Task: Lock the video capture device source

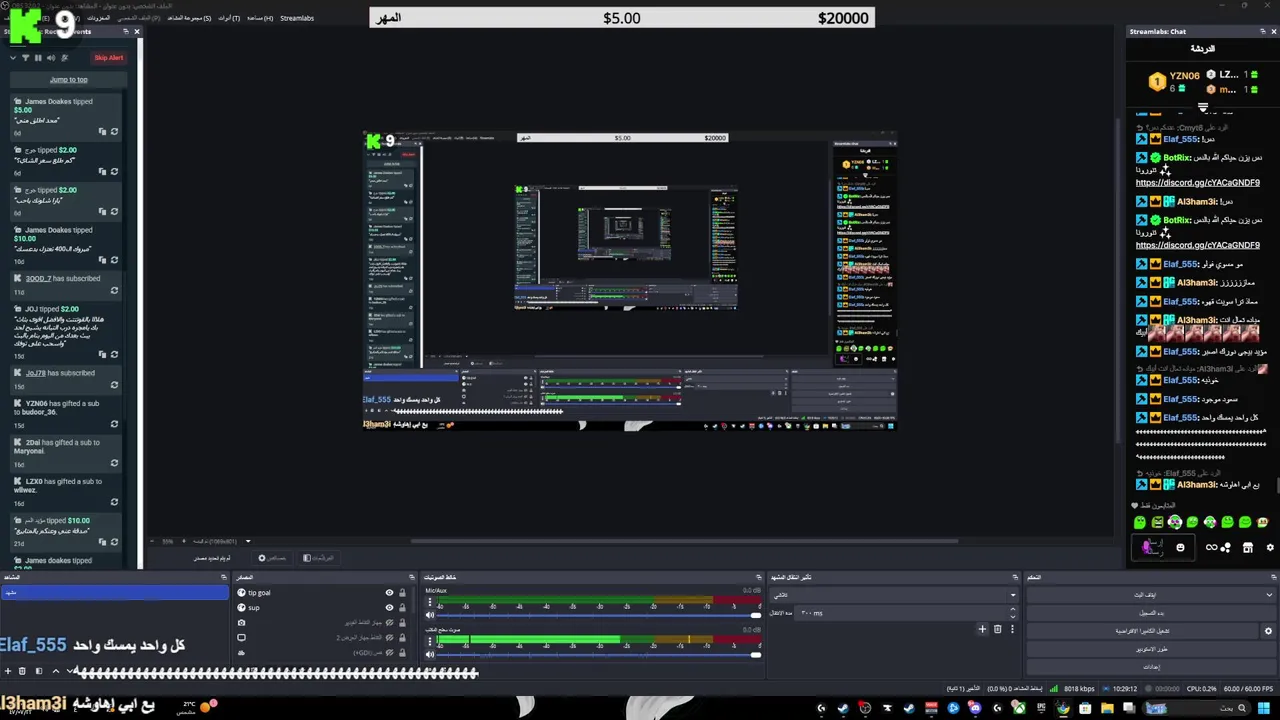Action: coord(402,623)
